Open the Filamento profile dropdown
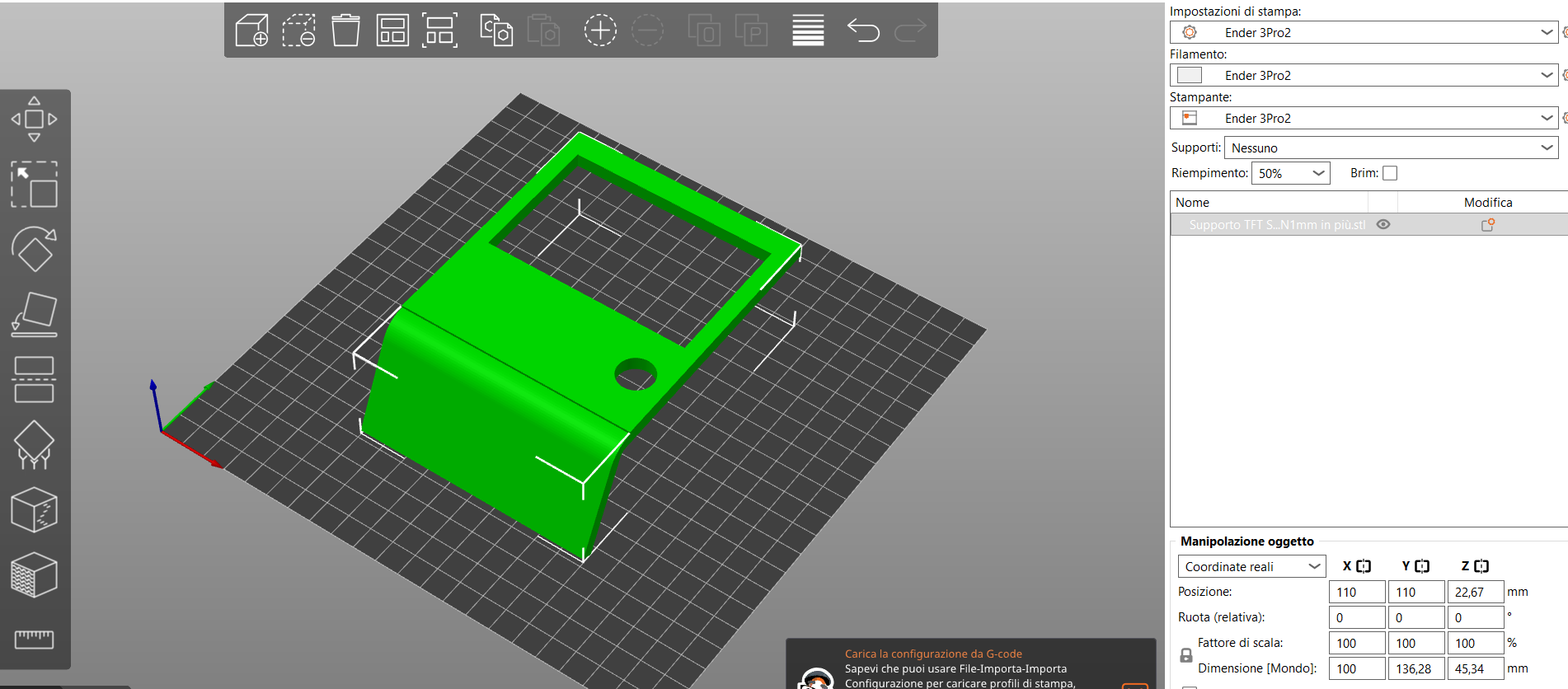Screen dimensions: 1568x689 click(1364, 75)
